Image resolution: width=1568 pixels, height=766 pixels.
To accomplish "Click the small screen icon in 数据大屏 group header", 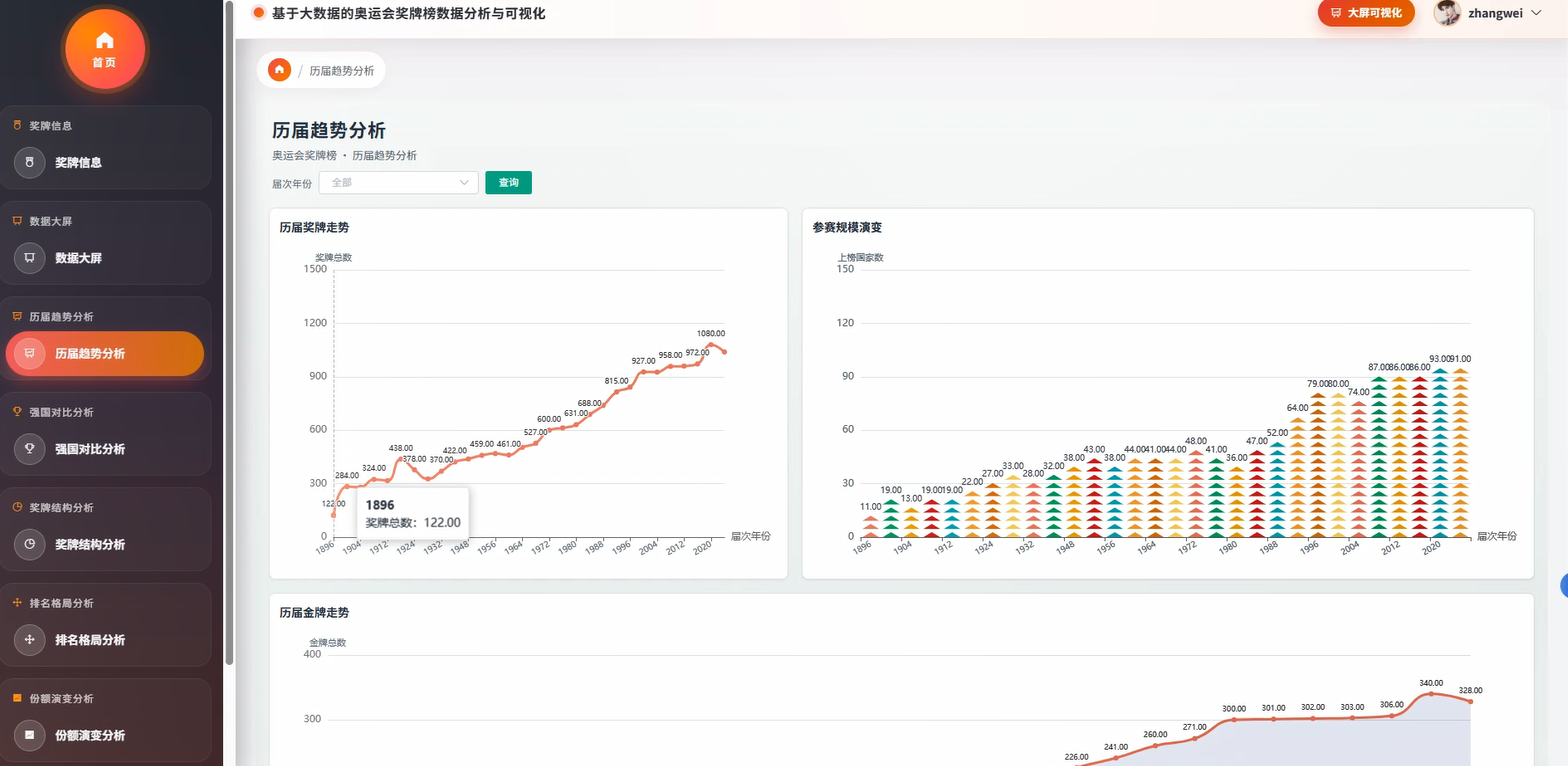I will pyautogui.click(x=17, y=220).
